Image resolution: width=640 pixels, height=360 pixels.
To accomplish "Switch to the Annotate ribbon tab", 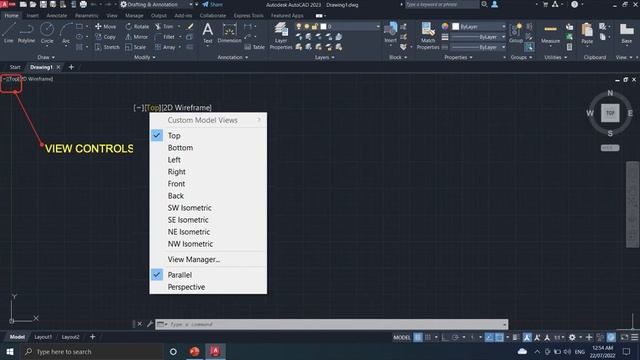I will pos(56,16).
